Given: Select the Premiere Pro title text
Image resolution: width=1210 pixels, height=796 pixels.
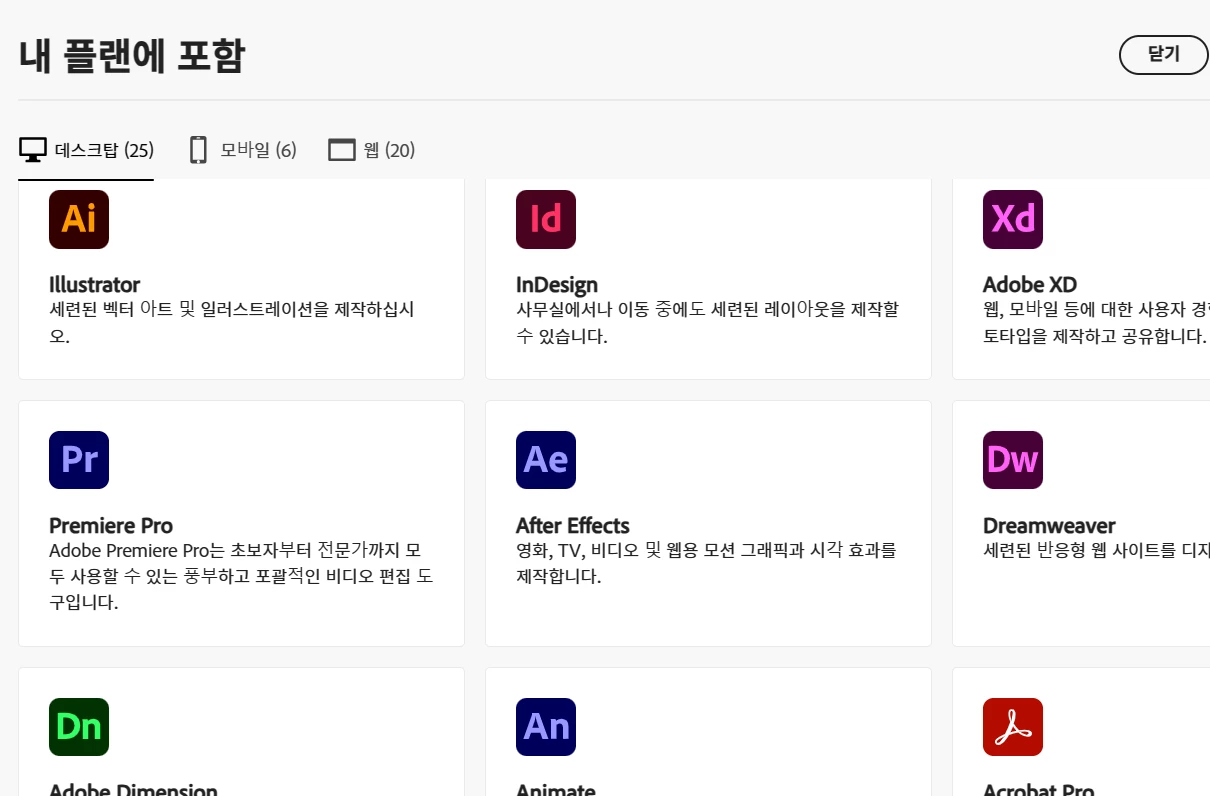Looking at the screenshot, I should (111, 525).
